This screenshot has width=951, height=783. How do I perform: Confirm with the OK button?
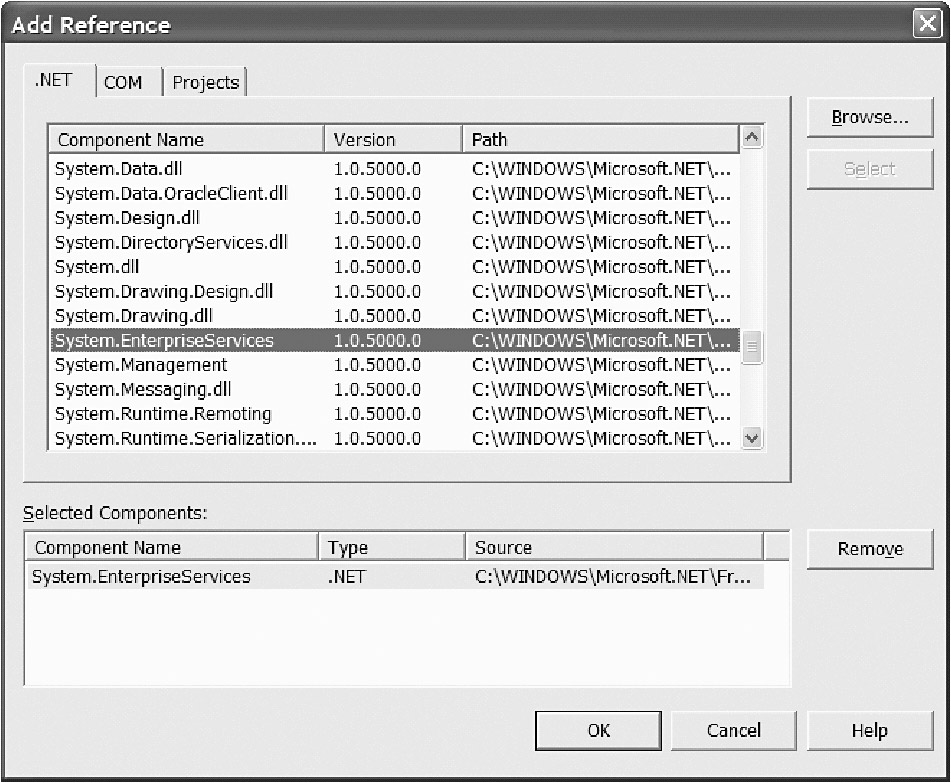coord(598,730)
